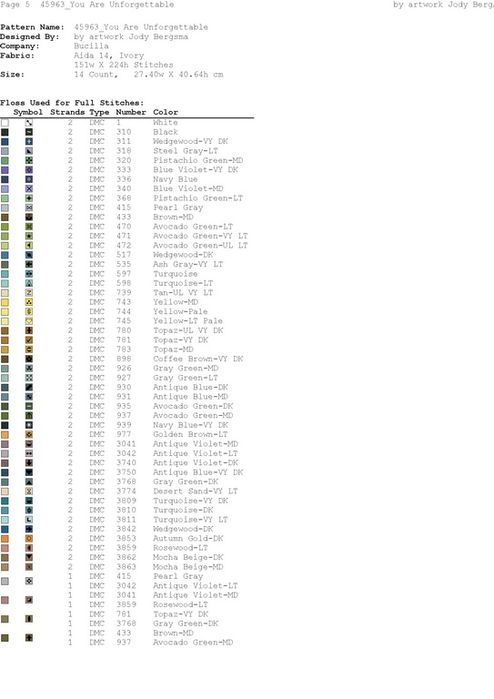Click the Wedgewood-DK 517 color swatch
The height and width of the screenshot is (699, 494).
tap(5, 255)
